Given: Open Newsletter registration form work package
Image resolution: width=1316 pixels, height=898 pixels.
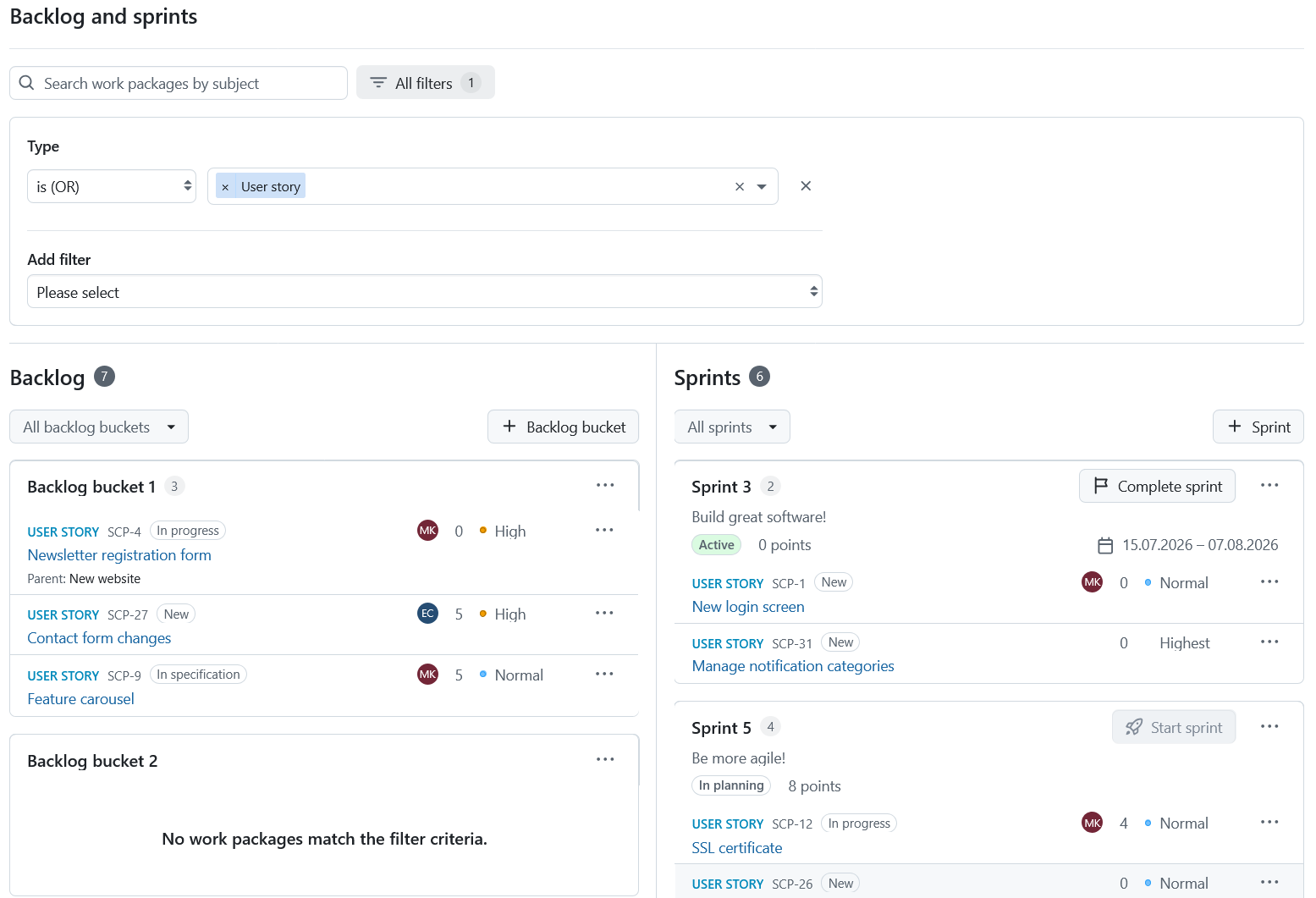Looking at the screenshot, I should [119, 555].
